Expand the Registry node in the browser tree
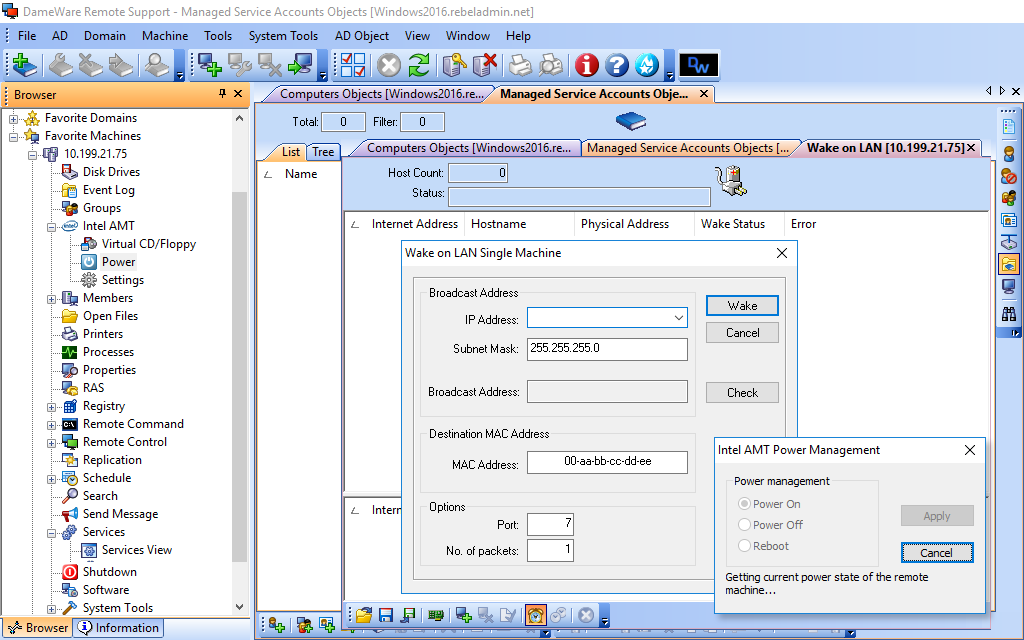Viewport: 1024px width, 640px height. [50, 405]
